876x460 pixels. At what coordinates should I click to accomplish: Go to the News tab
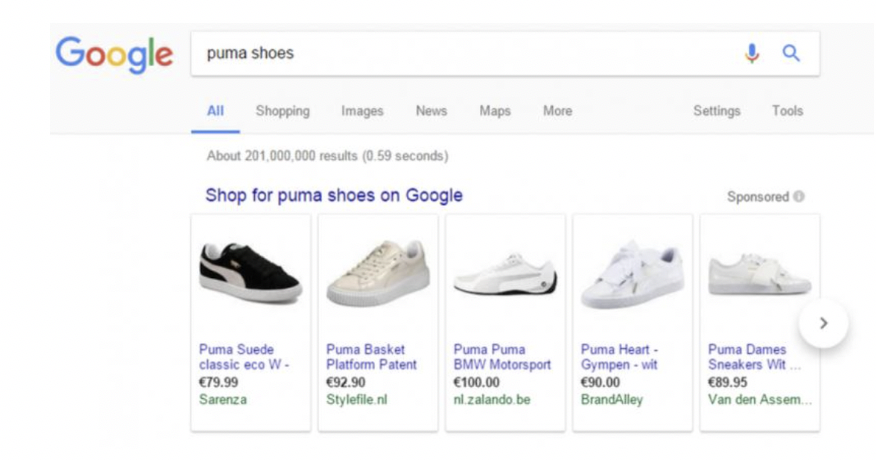431,111
